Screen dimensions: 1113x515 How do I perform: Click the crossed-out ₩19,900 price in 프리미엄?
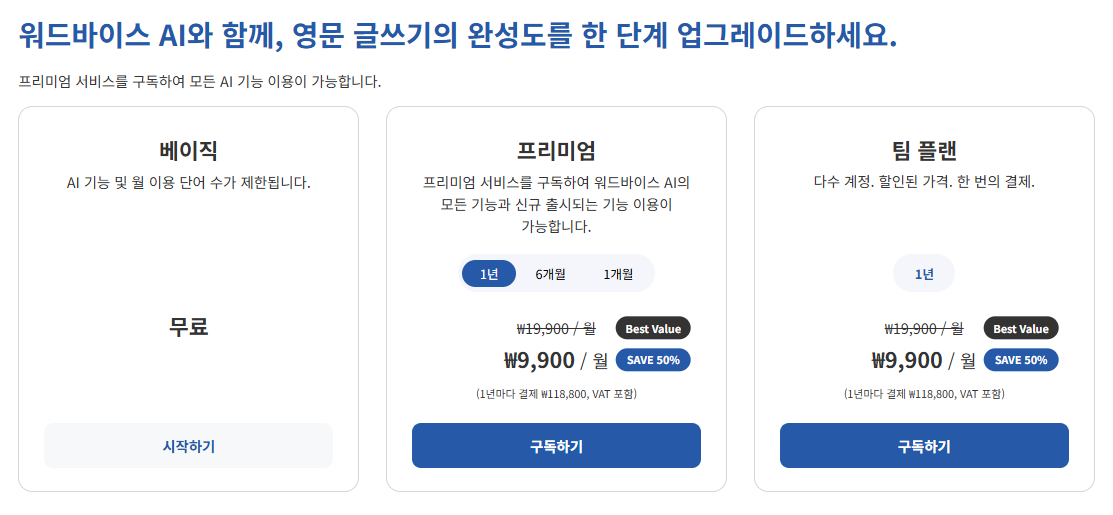(x=556, y=328)
